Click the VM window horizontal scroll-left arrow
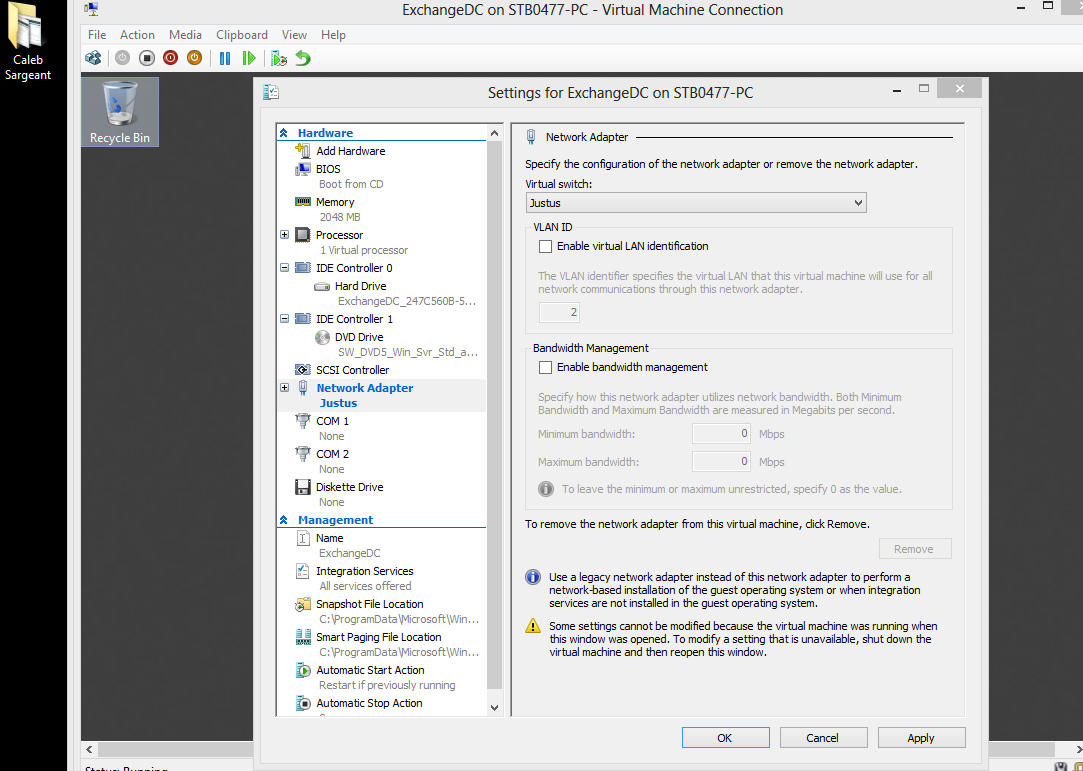 coord(89,750)
